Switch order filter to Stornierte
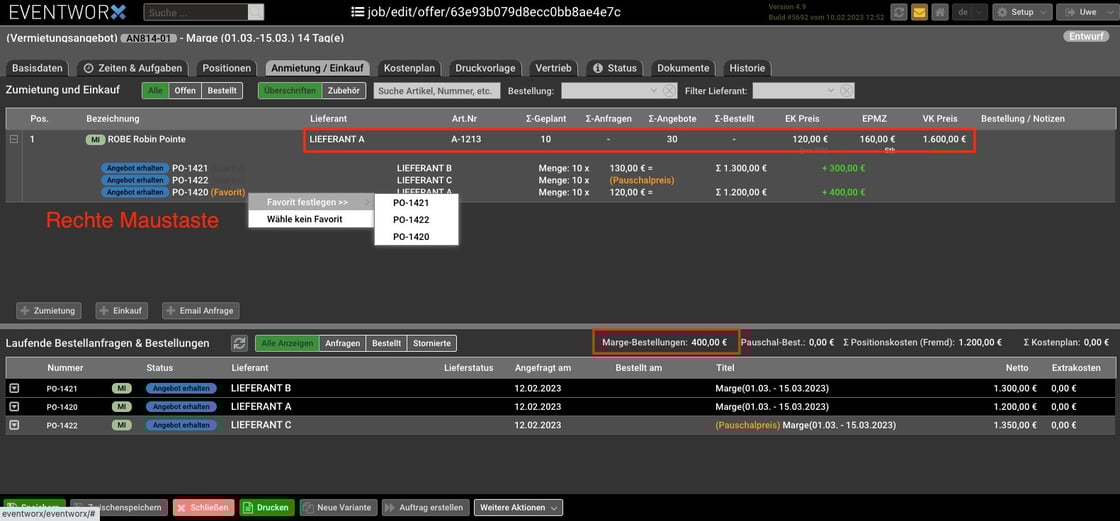The width and height of the screenshot is (1120, 521). pyautogui.click(x=432, y=343)
